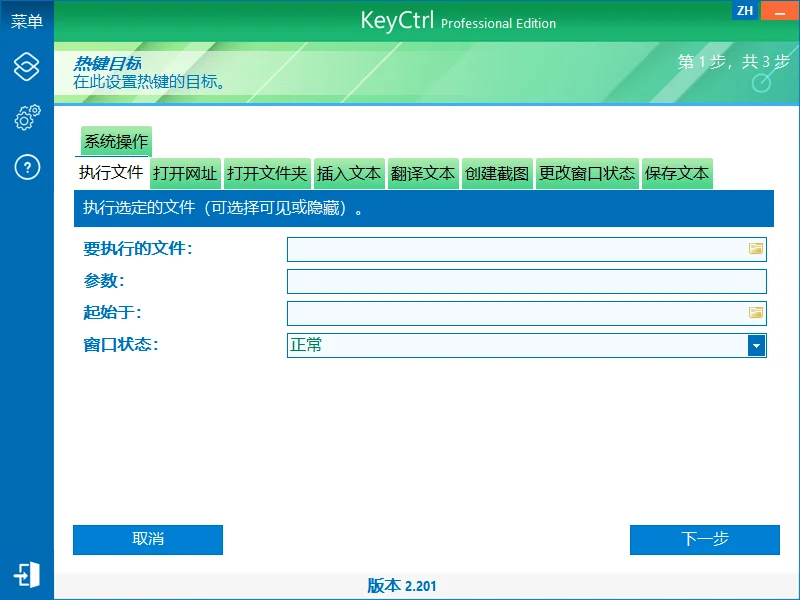The height and width of the screenshot is (600, 800).
Task: Click the 下一步 button
Action: pyautogui.click(x=705, y=539)
